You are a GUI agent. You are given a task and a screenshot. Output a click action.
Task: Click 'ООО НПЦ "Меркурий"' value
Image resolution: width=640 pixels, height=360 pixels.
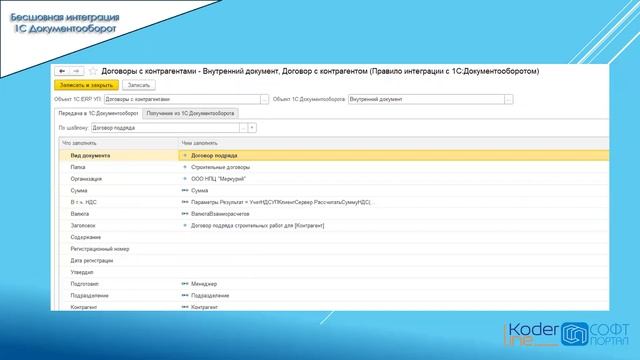[218, 179]
